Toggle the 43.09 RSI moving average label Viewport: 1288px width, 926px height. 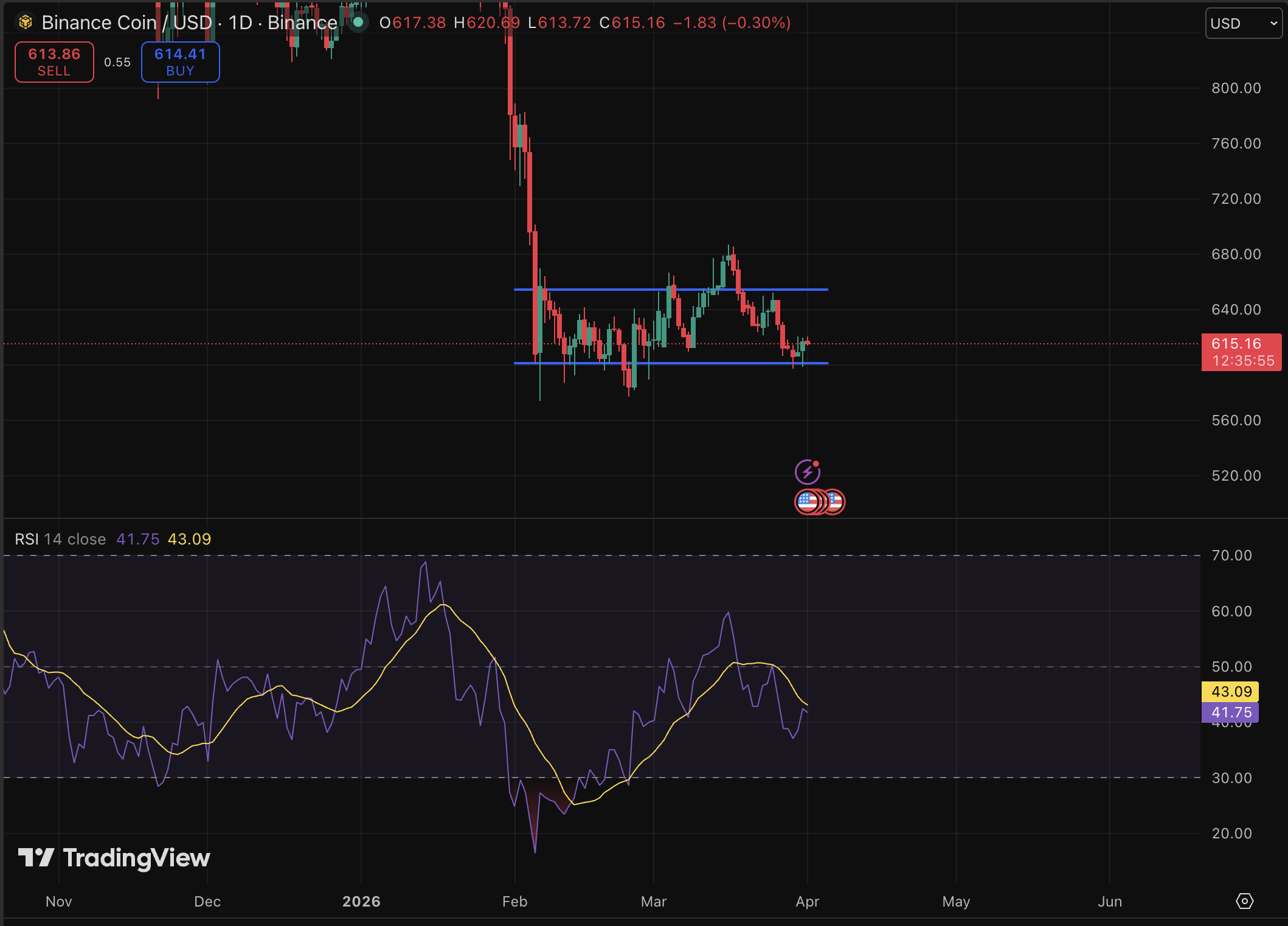[x=1230, y=691]
